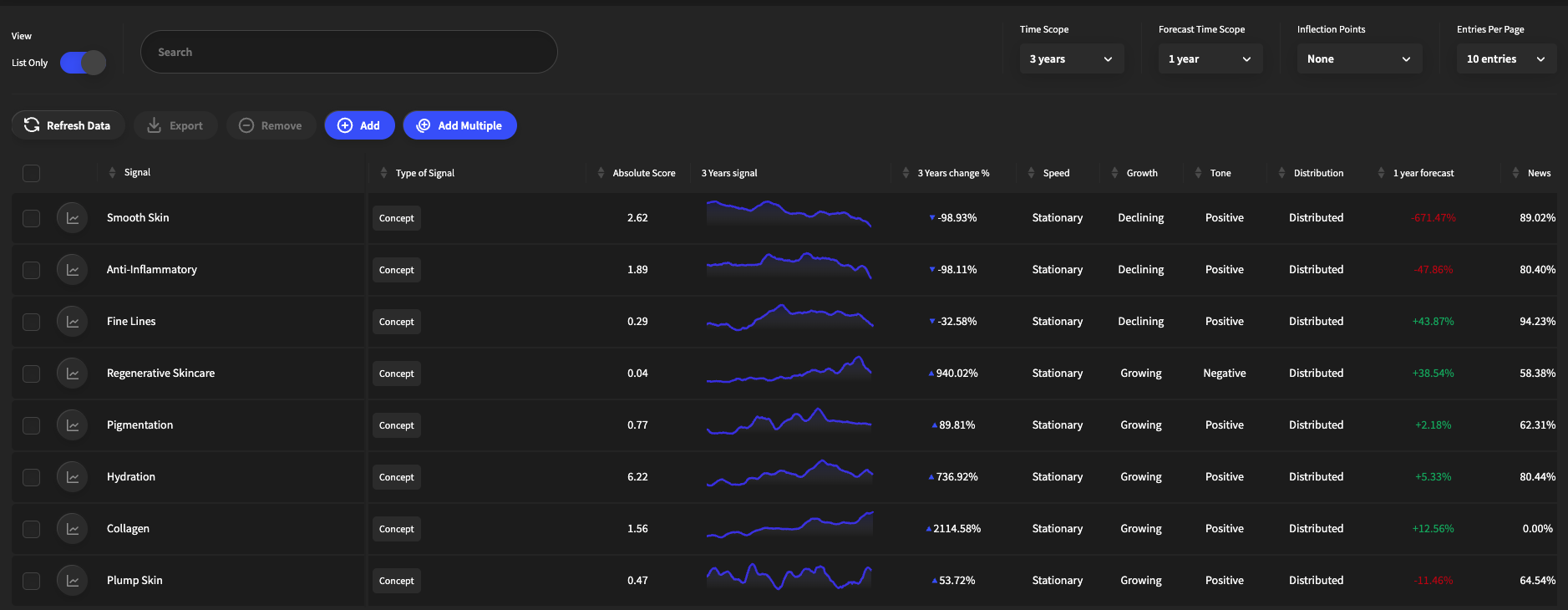Screen dimensions: 1568x610
Task: Open the Time Scope dropdown showing 3 years
Action: click(1071, 59)
